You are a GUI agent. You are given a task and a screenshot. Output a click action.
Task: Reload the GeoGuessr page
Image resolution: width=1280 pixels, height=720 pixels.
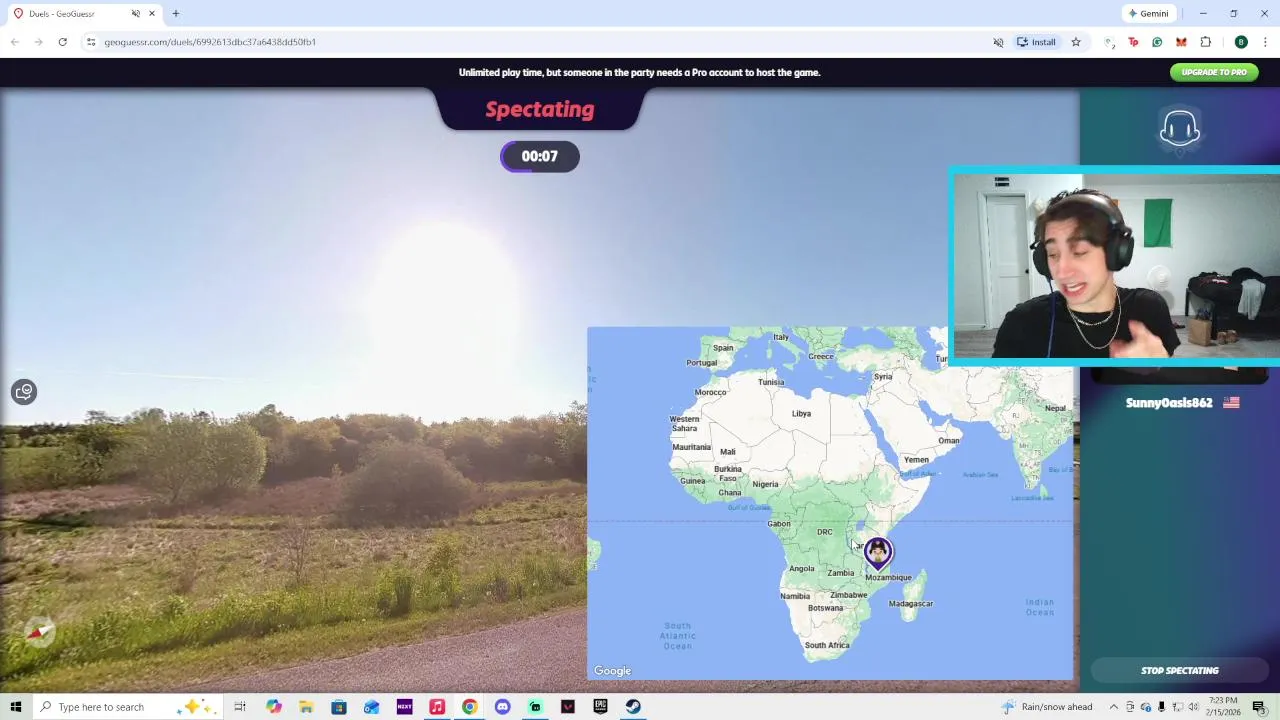(x=63, y=42)
